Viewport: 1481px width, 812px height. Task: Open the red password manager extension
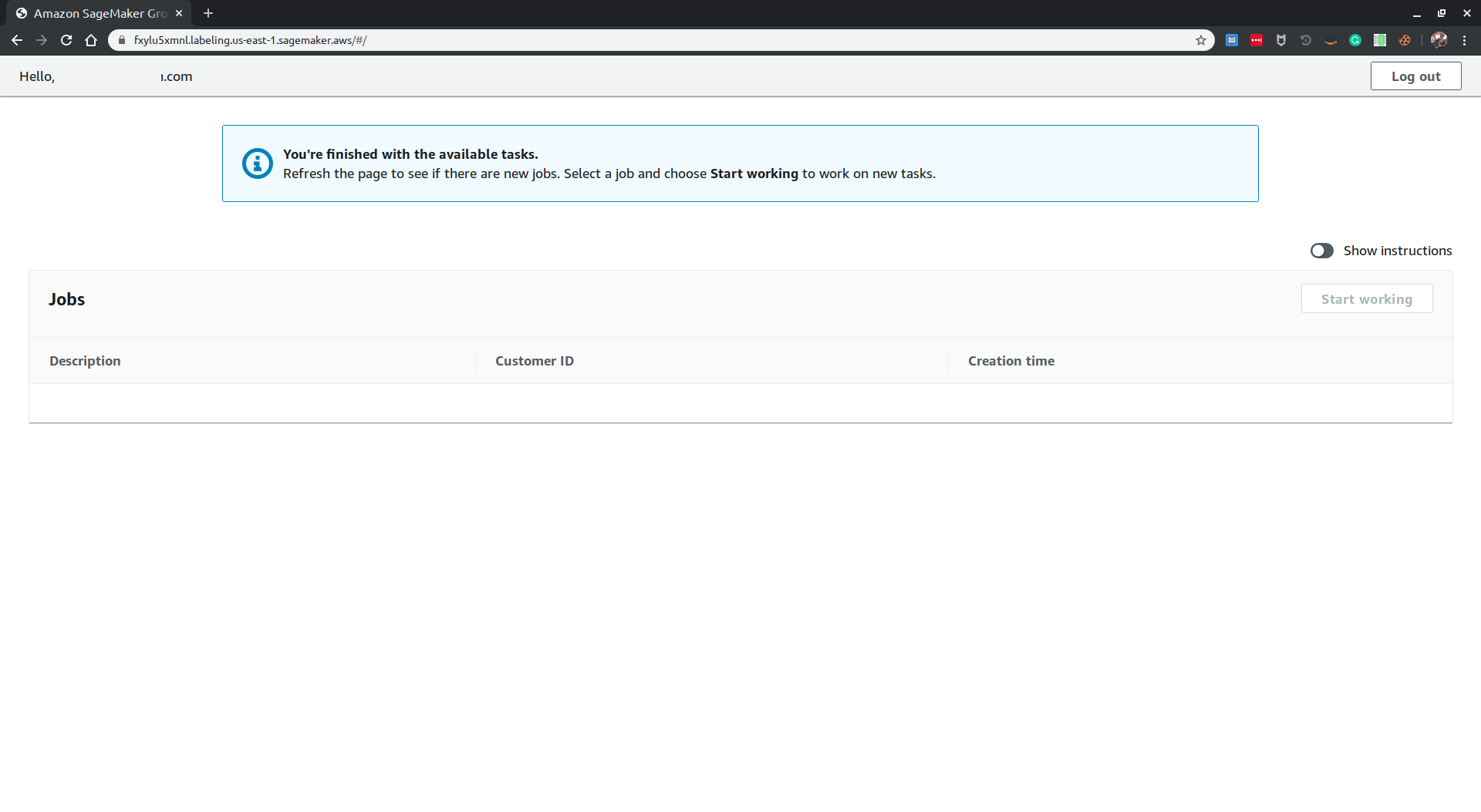point(1257,40)
